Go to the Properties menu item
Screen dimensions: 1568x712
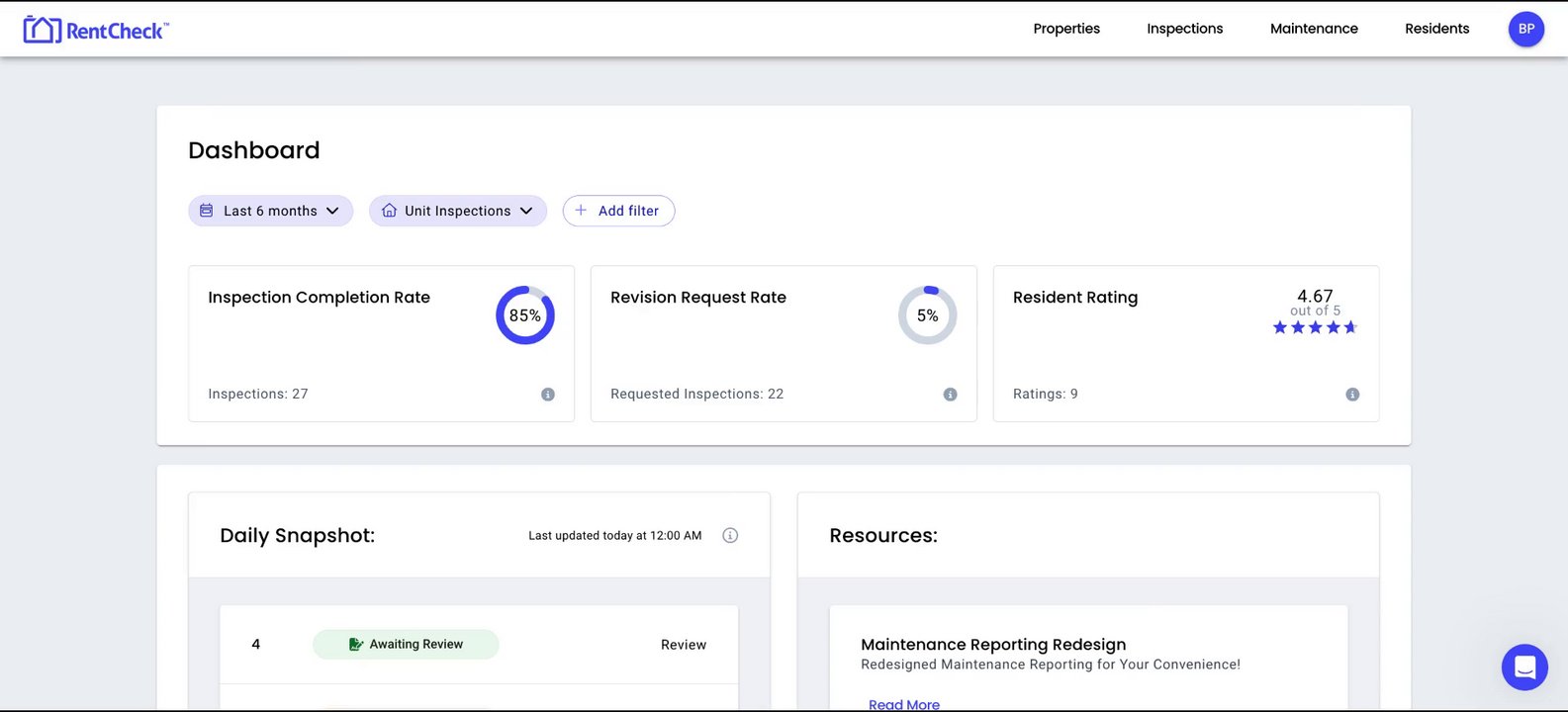click(x=1066, y=29)
